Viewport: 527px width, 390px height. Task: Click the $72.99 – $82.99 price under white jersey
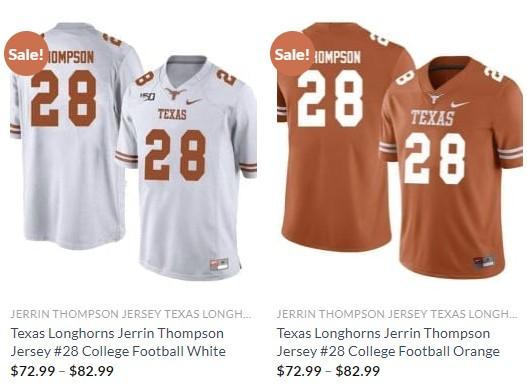[x=62, y=371]
